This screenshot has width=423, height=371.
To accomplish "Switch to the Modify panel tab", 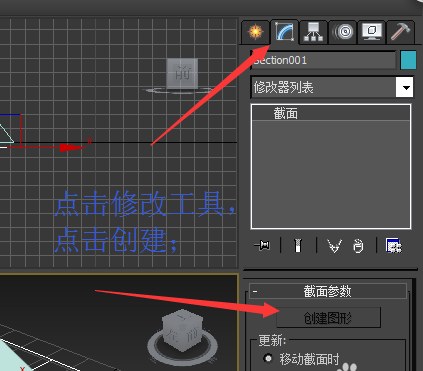I will (284, 32).
